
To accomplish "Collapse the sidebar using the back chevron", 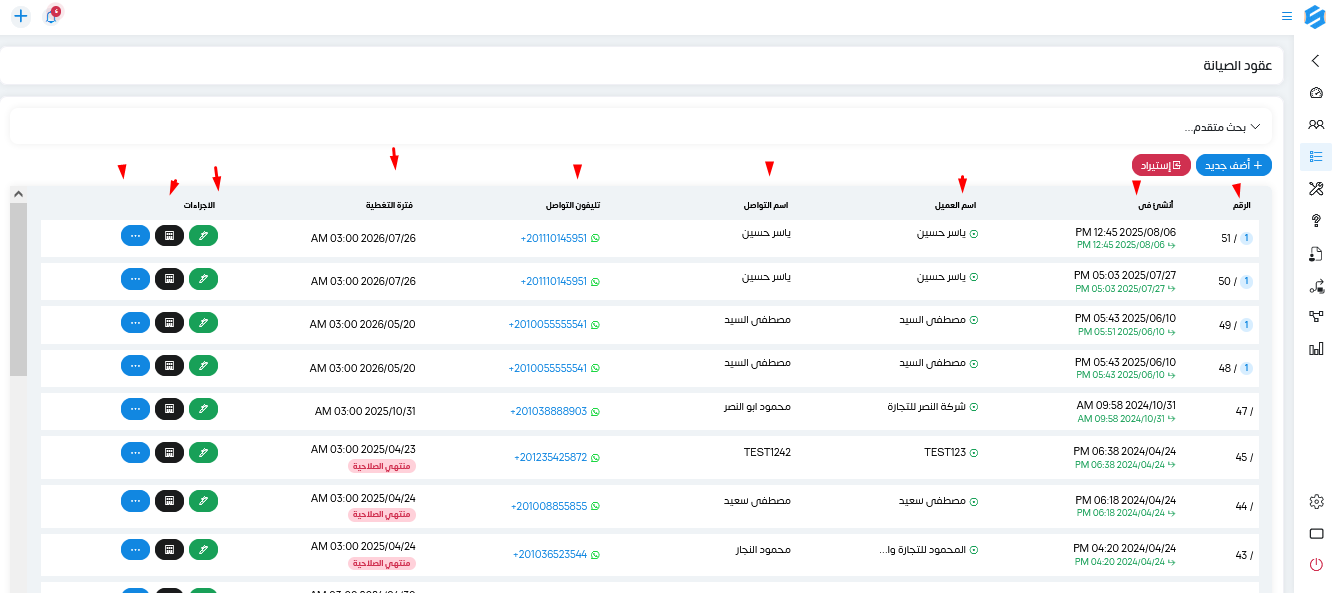I will click(1316, 61).
